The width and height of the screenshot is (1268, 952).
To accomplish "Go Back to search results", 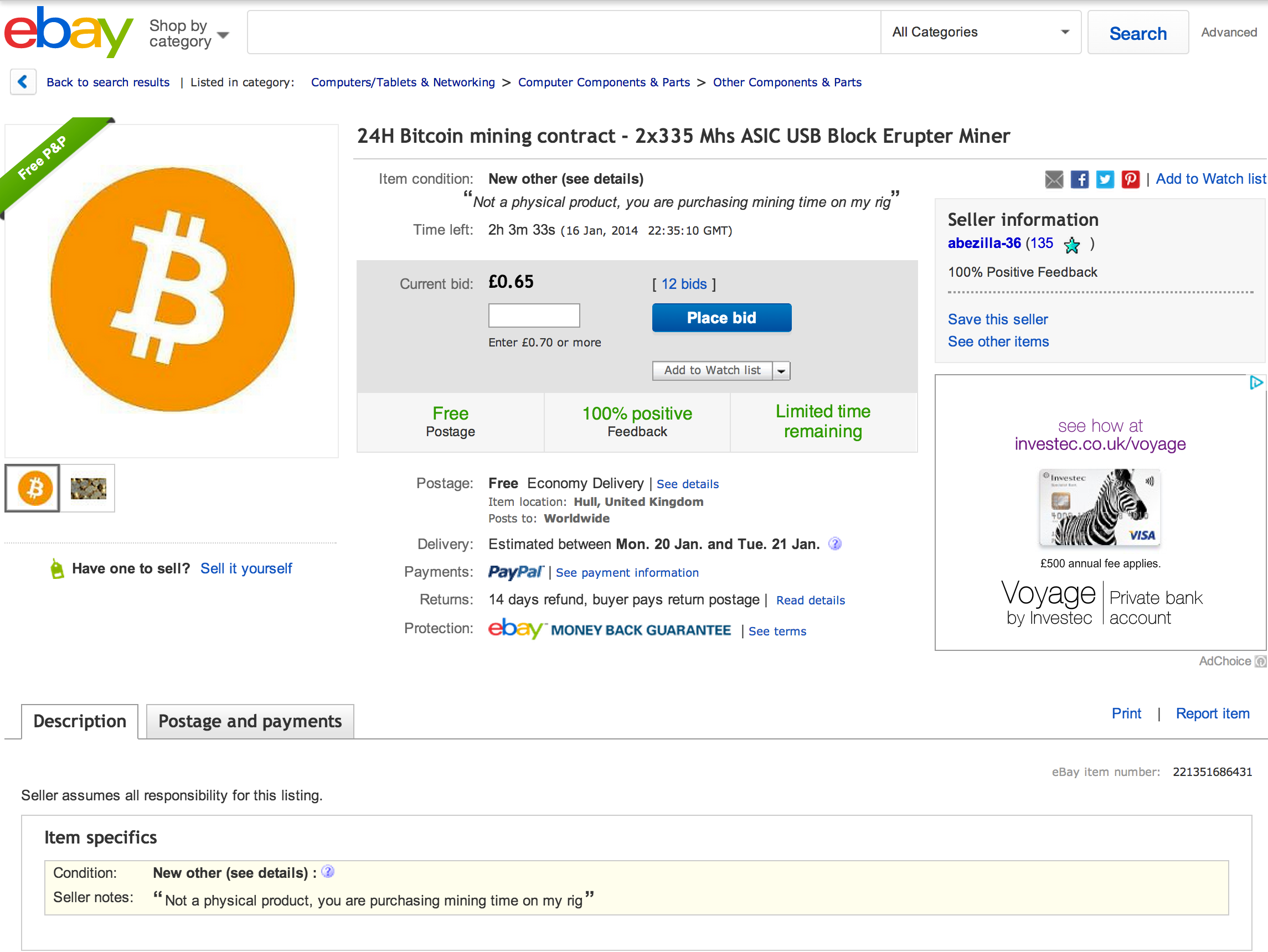I will pyautogui.click(x=108, y=82).
